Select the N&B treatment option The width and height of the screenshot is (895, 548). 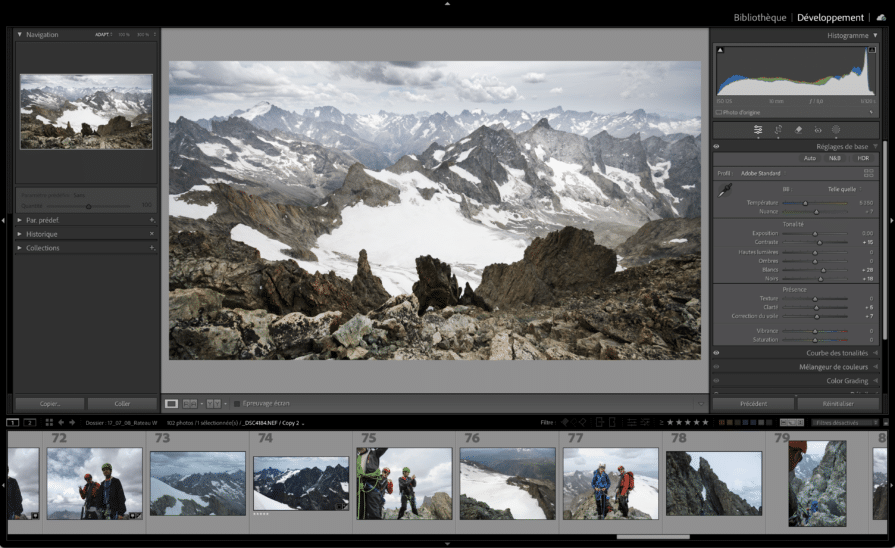click(834, 158)
